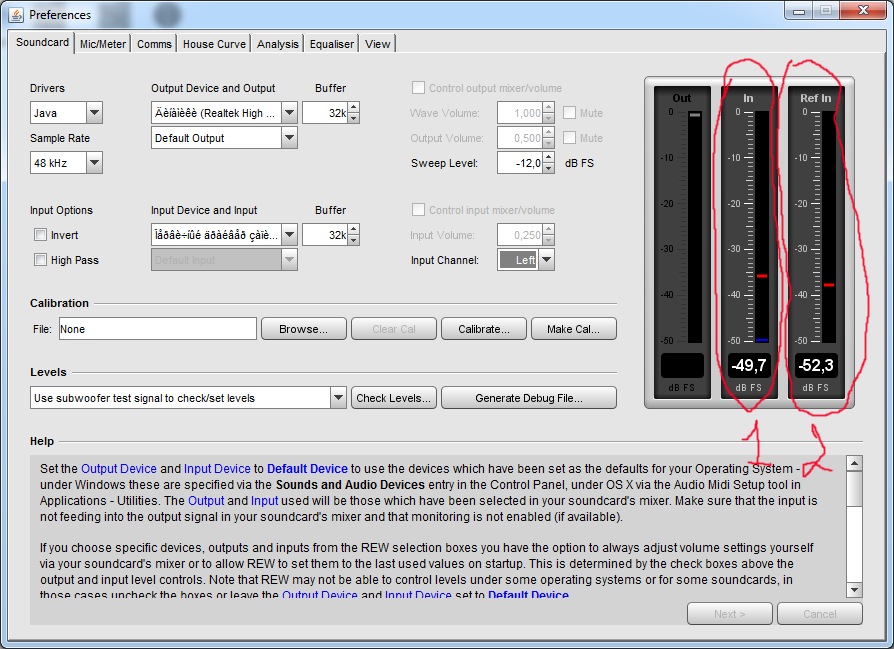The width and height of the screenshot is (894, 649).
Task: Click the Output Device help link
Action: [119, 469]
